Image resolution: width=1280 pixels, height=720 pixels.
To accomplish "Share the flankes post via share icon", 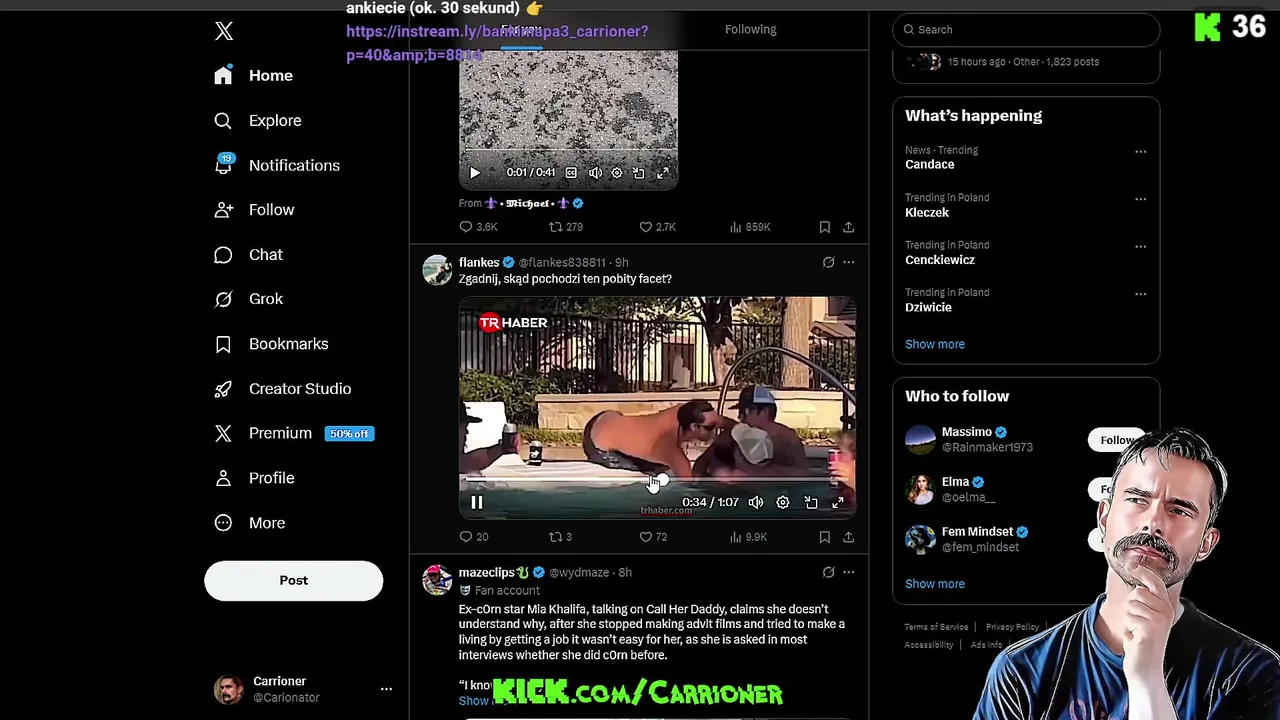I will (x=848, y=537).
